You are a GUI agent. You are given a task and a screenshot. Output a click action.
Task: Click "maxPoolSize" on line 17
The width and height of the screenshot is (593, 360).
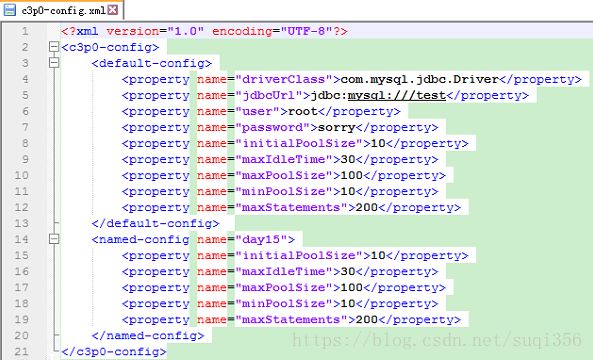pyautogui.click(x=284, y=287)
